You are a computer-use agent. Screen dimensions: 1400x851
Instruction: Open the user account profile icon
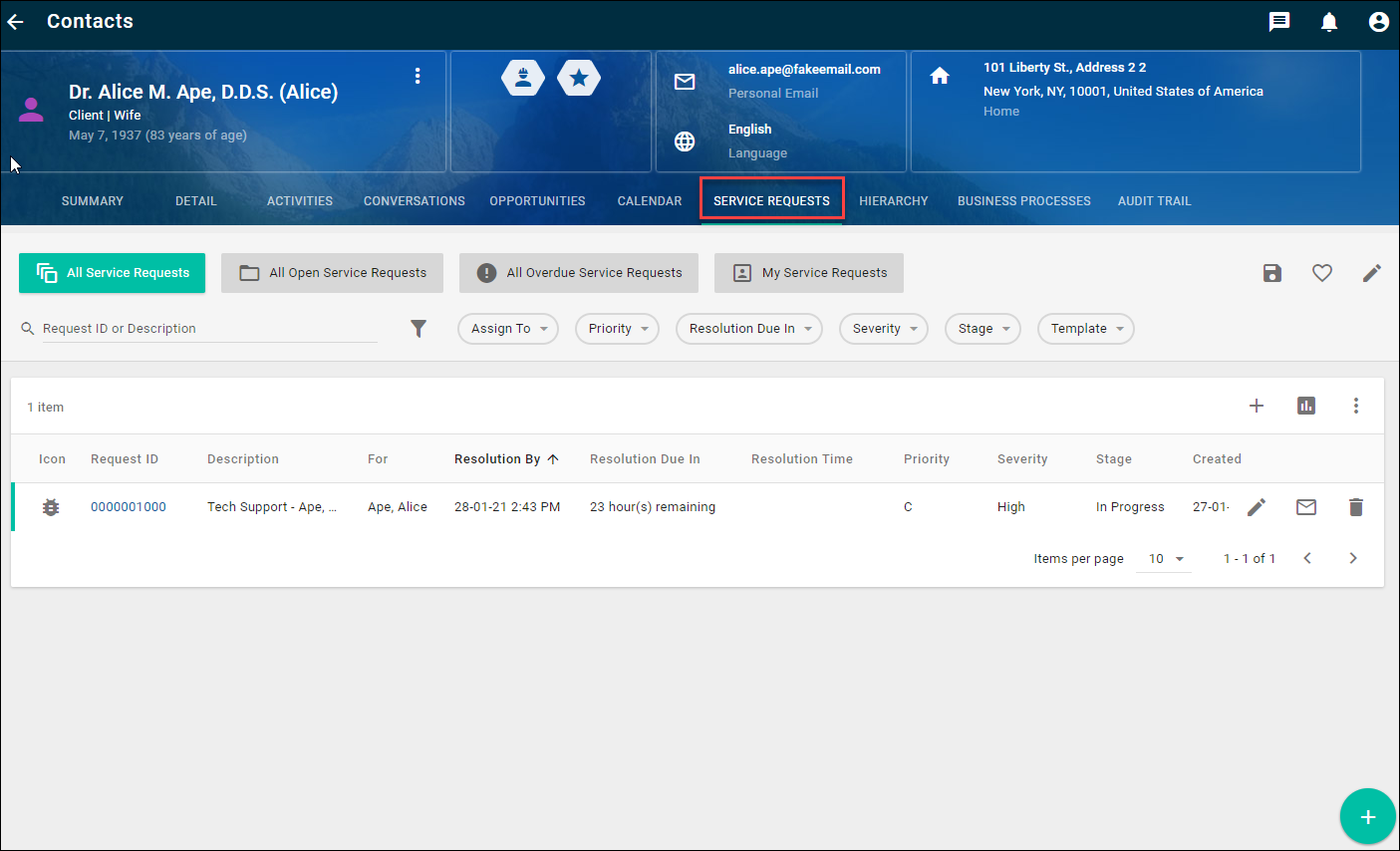click(1379, 22)
